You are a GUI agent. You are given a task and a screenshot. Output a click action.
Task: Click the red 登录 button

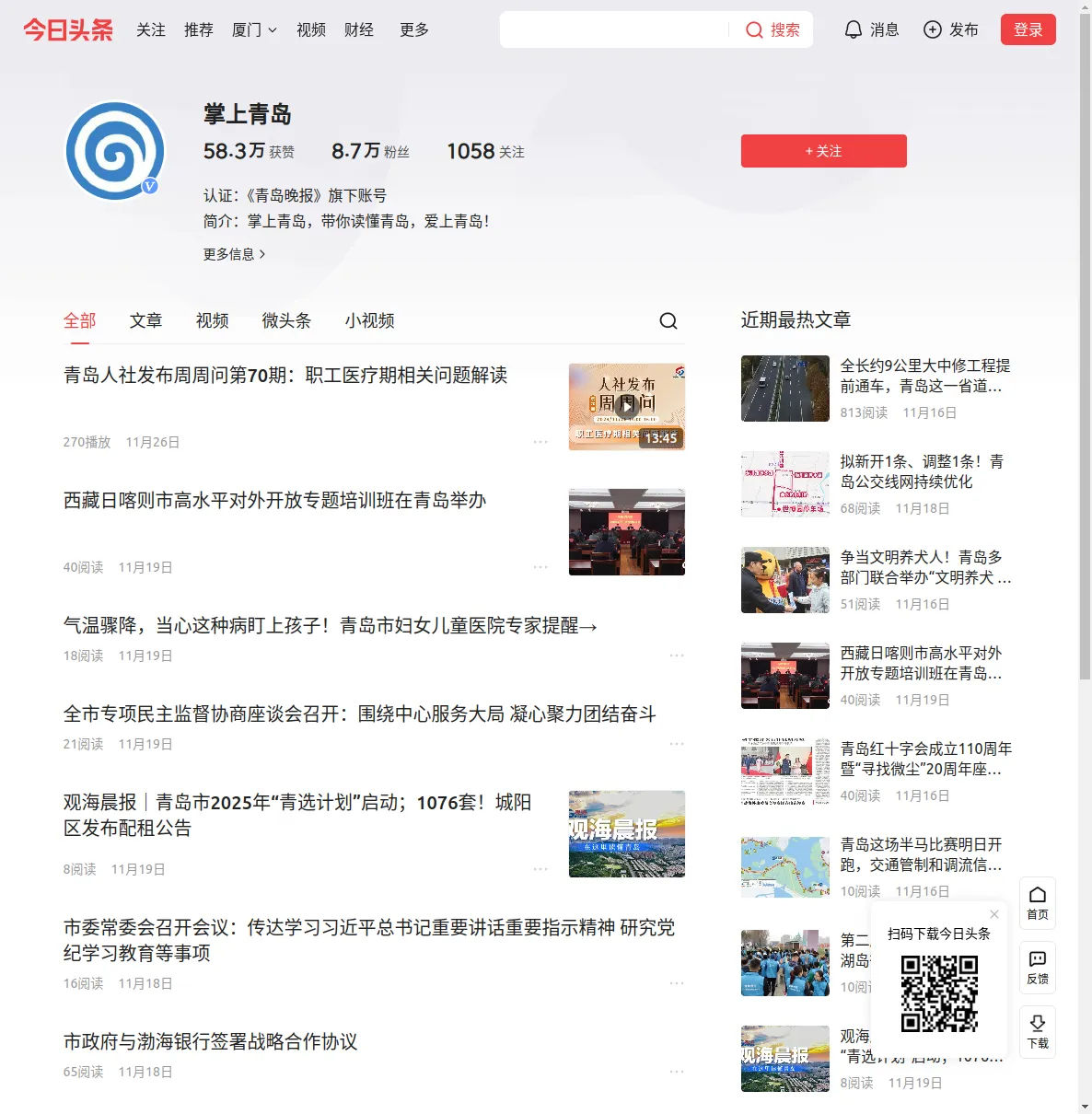pos(1028,29)
